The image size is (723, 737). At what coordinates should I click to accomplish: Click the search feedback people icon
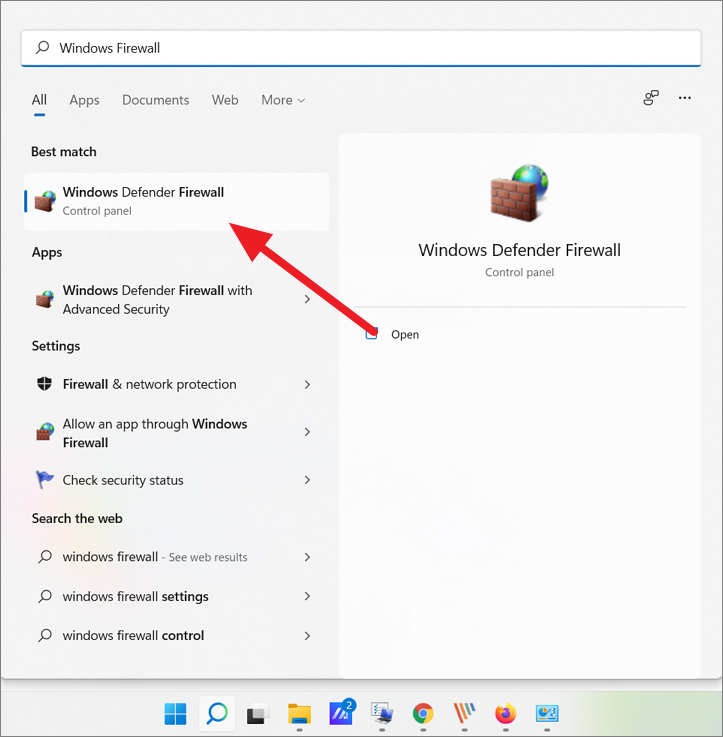coord(651,98)
